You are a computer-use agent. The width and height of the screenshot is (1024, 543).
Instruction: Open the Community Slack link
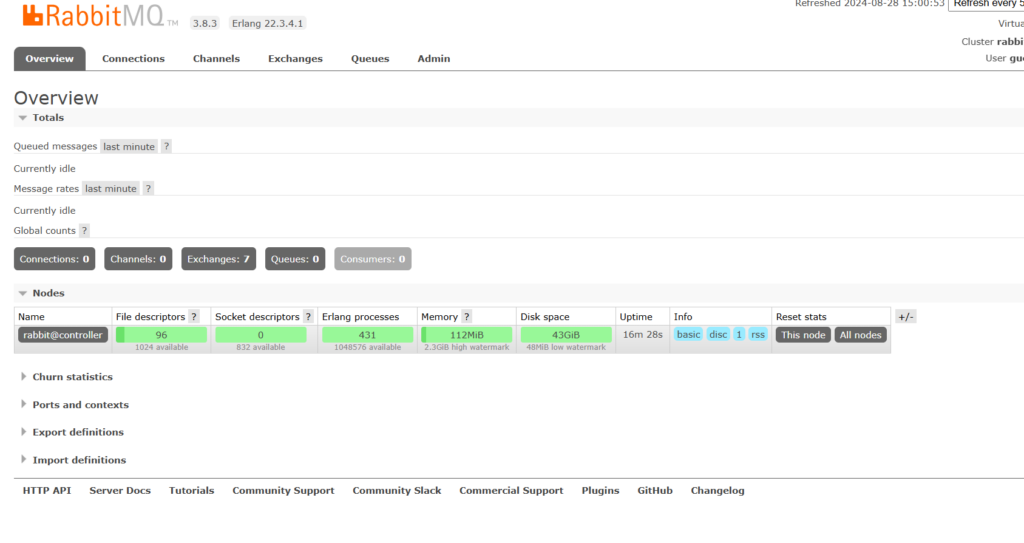click(x=397, y=491)
